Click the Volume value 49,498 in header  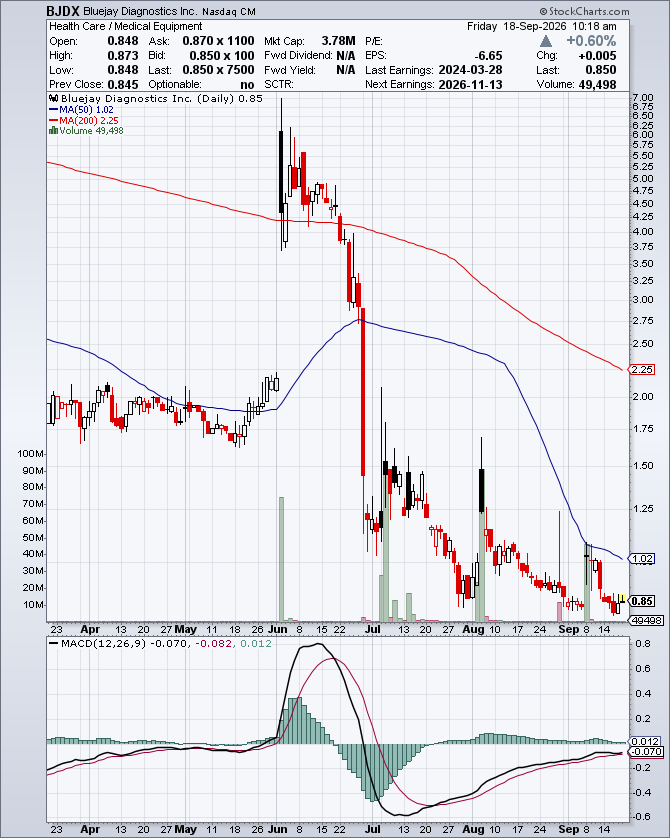597,84
